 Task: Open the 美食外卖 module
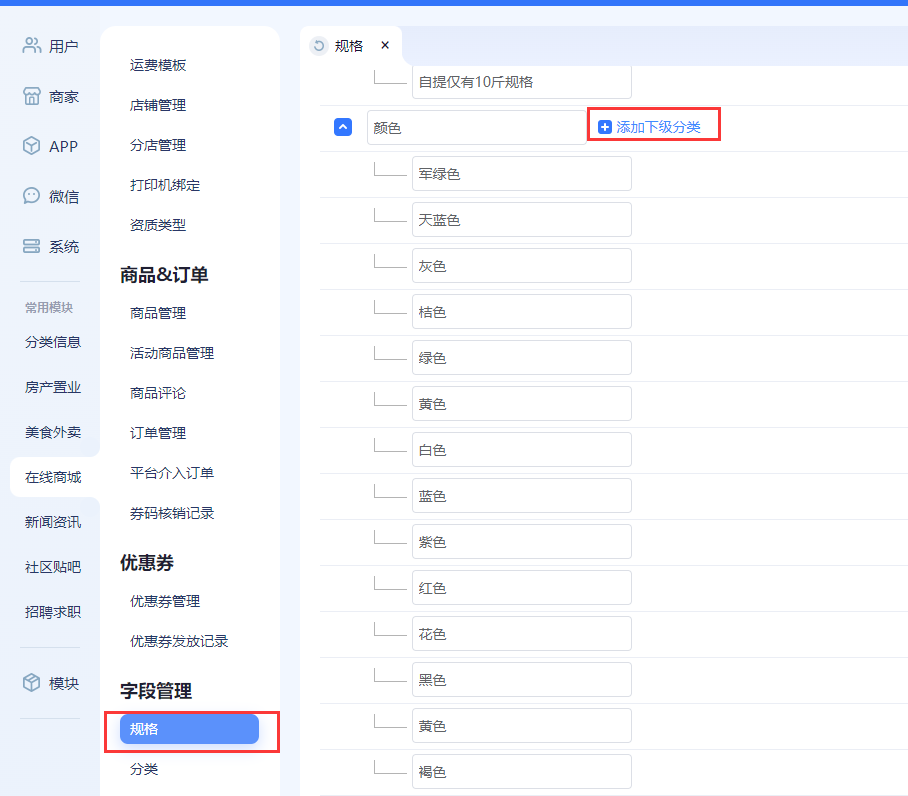tap(53, 432)
